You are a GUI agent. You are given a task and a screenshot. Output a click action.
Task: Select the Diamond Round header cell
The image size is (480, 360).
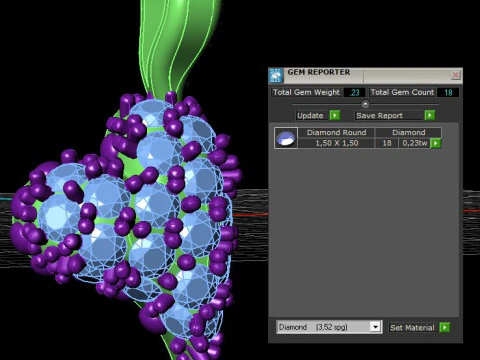click(x=336, y=132)
